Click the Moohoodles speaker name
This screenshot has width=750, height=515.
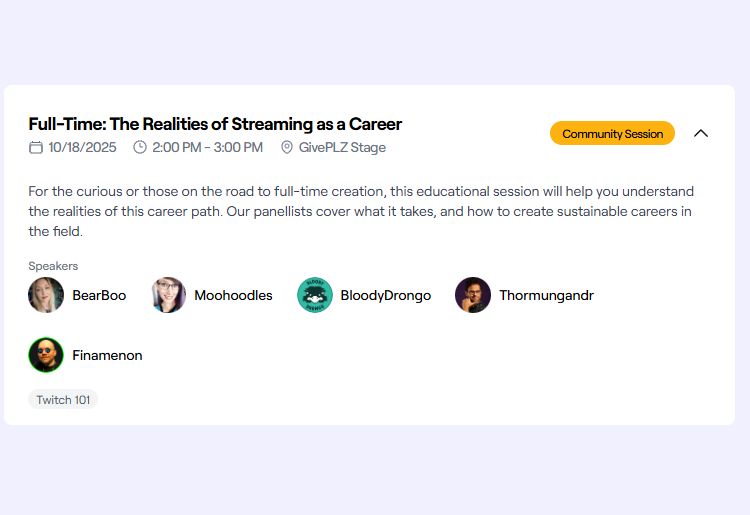point(233,295)
